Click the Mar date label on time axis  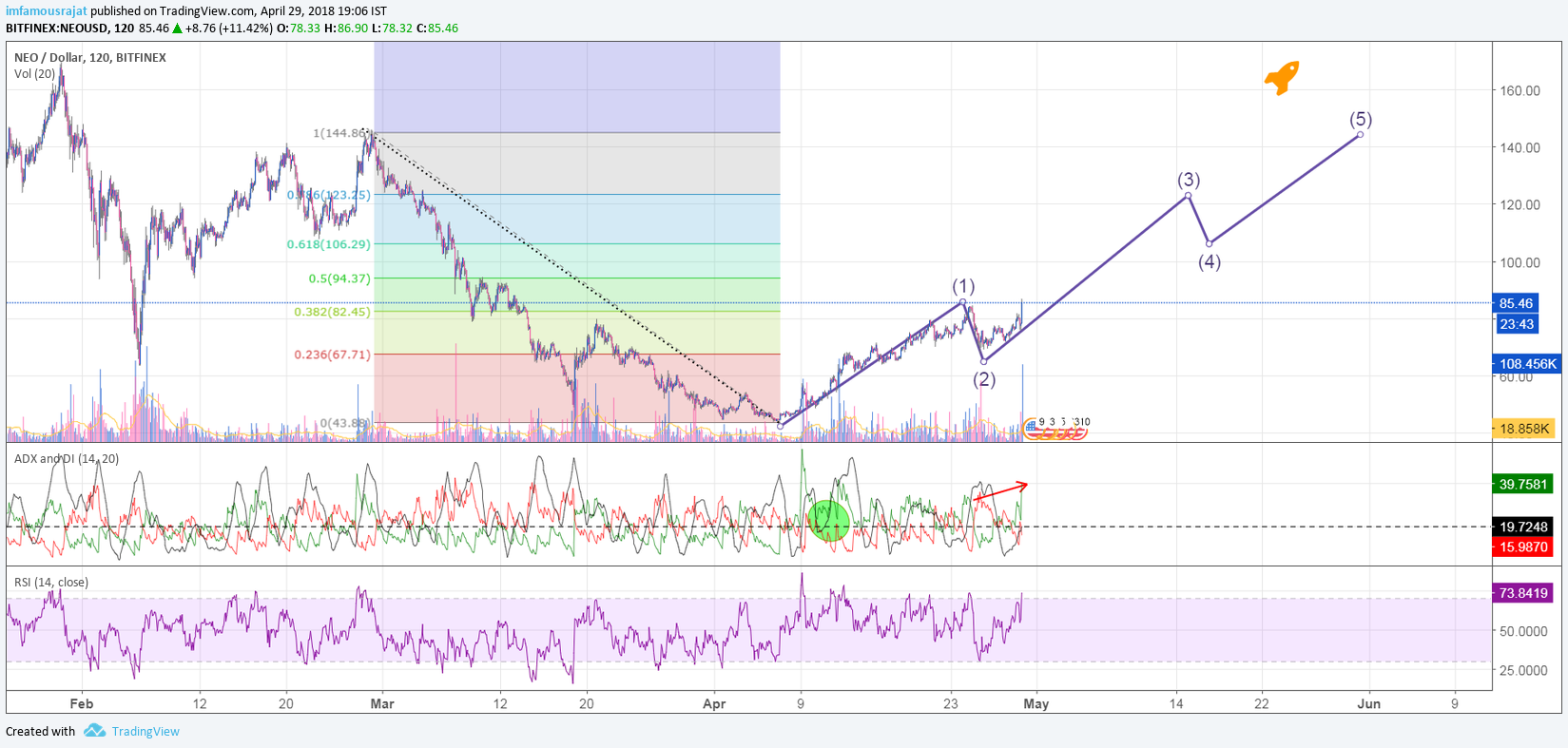(382, 703)
